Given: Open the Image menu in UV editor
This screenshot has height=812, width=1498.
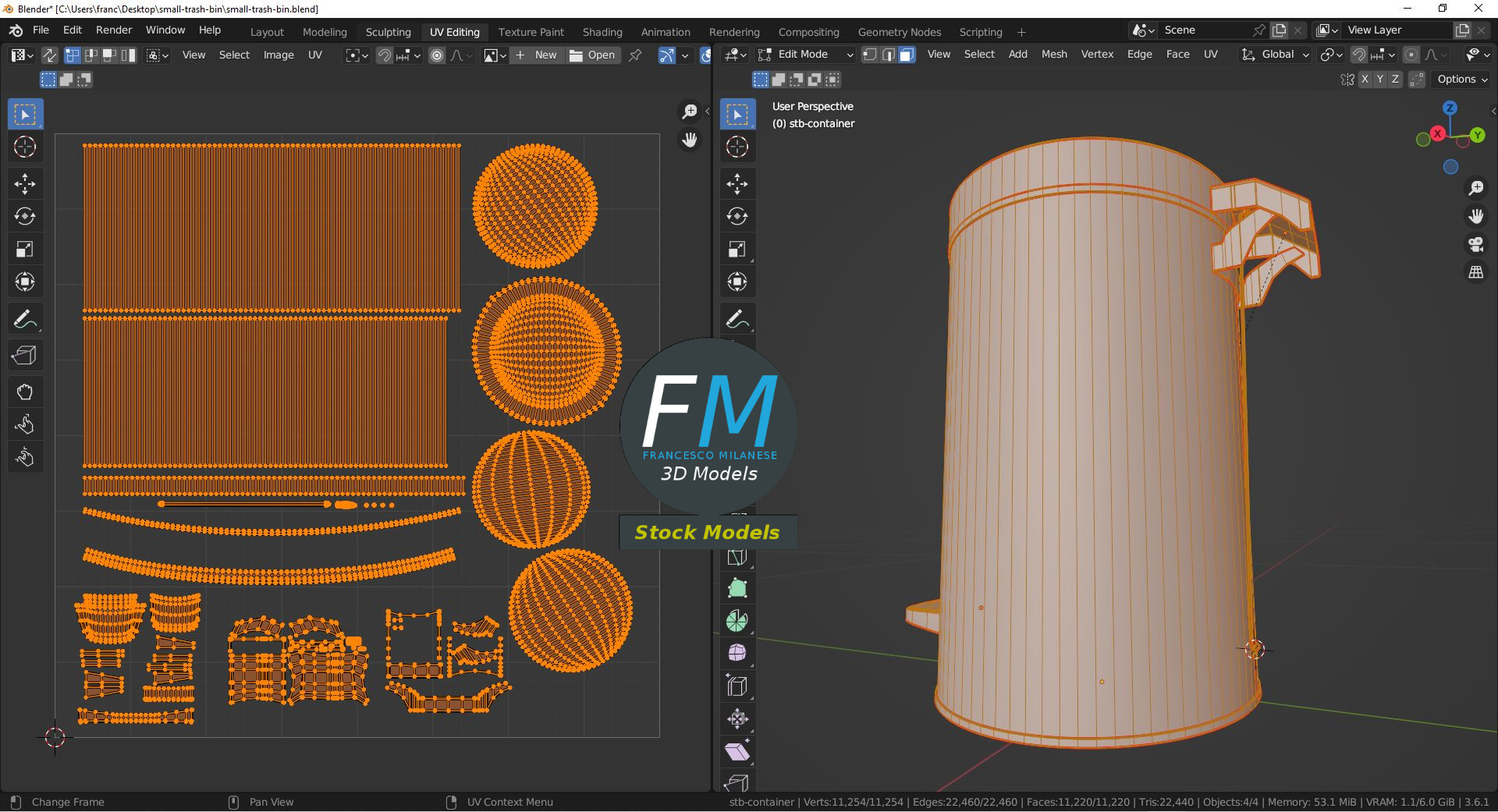Looking at the screenshot, I should click(x=279, y=55).
